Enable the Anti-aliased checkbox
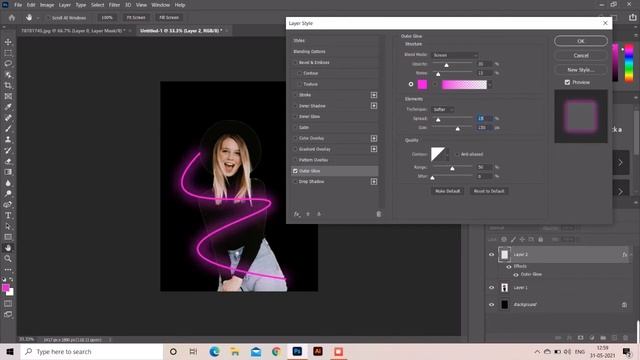 457,154
